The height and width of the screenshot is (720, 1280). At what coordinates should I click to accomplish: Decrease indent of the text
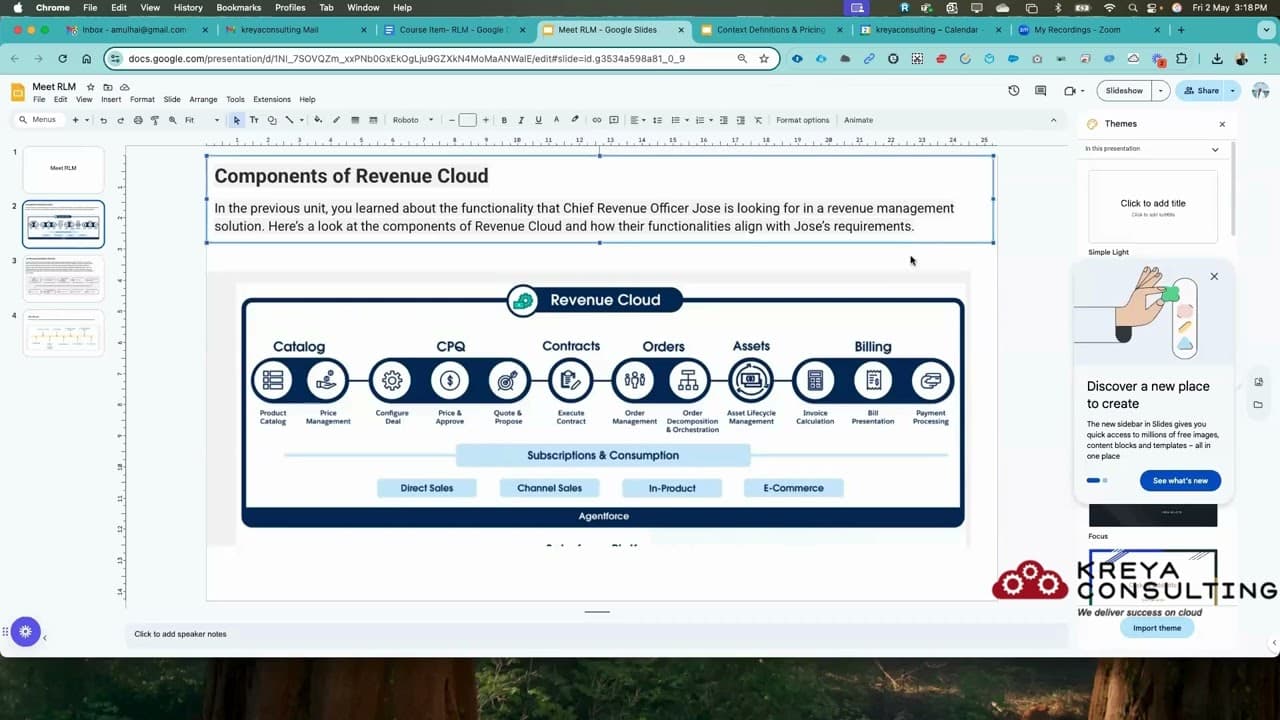click(722, 120)
